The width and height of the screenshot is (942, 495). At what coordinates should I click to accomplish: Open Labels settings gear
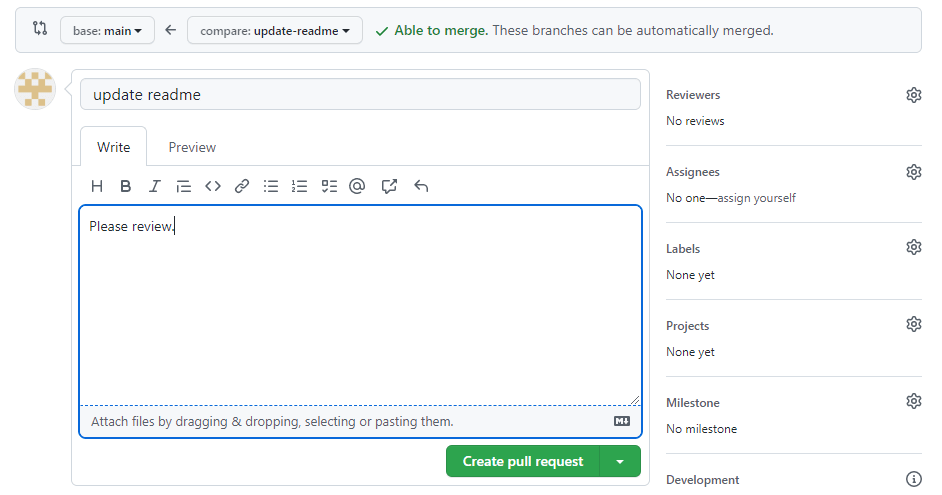(x=914, y=247)
